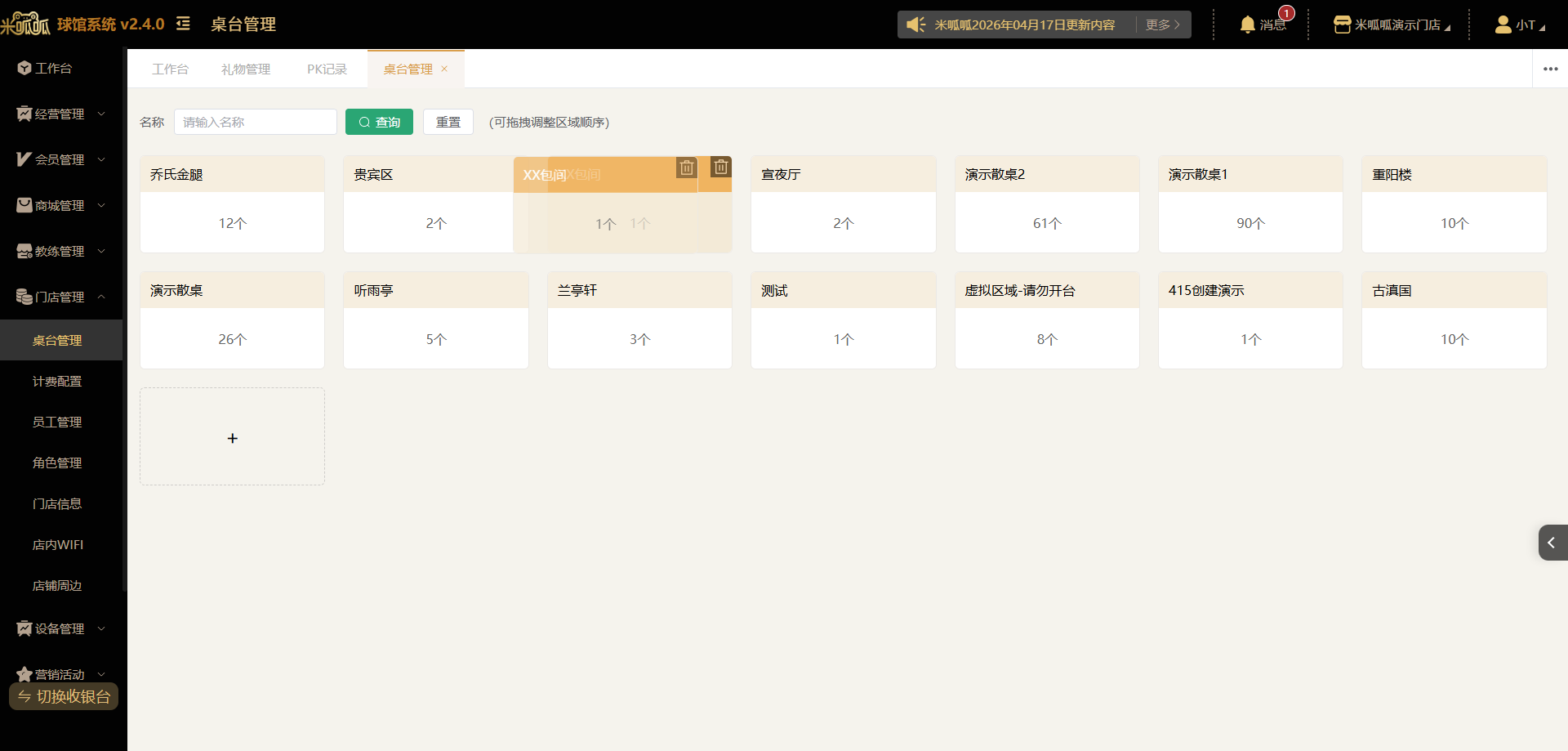Expand 教练管理 in the sidebar

(x=61, y=251)
